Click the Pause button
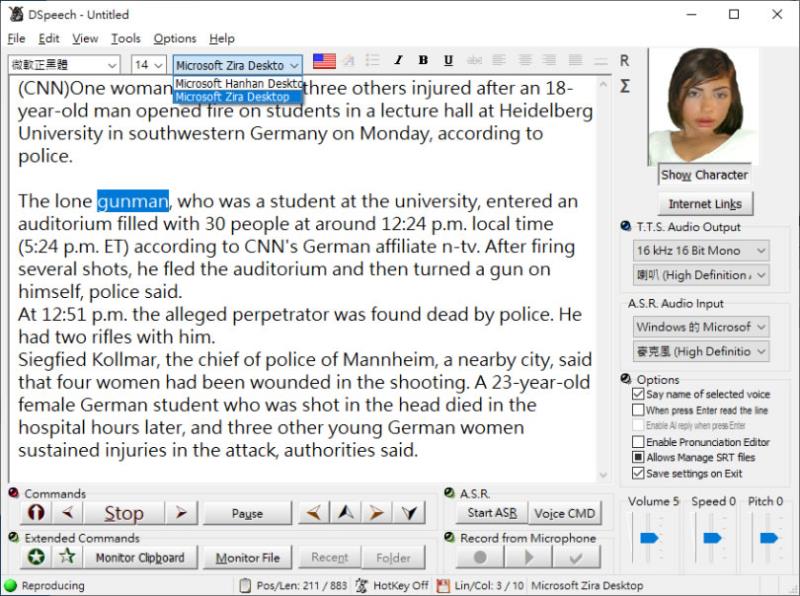This screenshot has width=800, height=596. [247, 513]
